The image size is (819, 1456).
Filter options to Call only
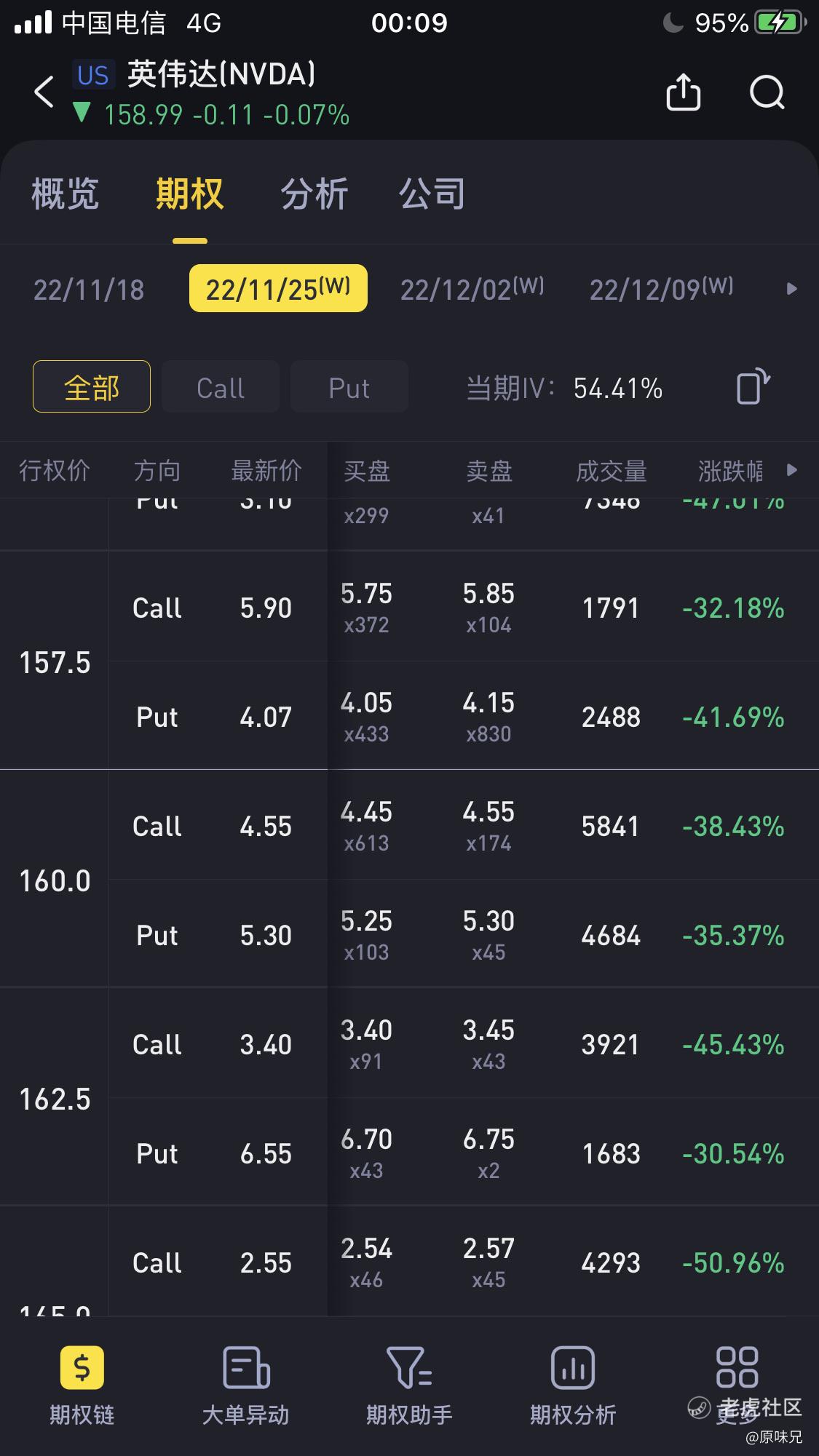point(221,386)
